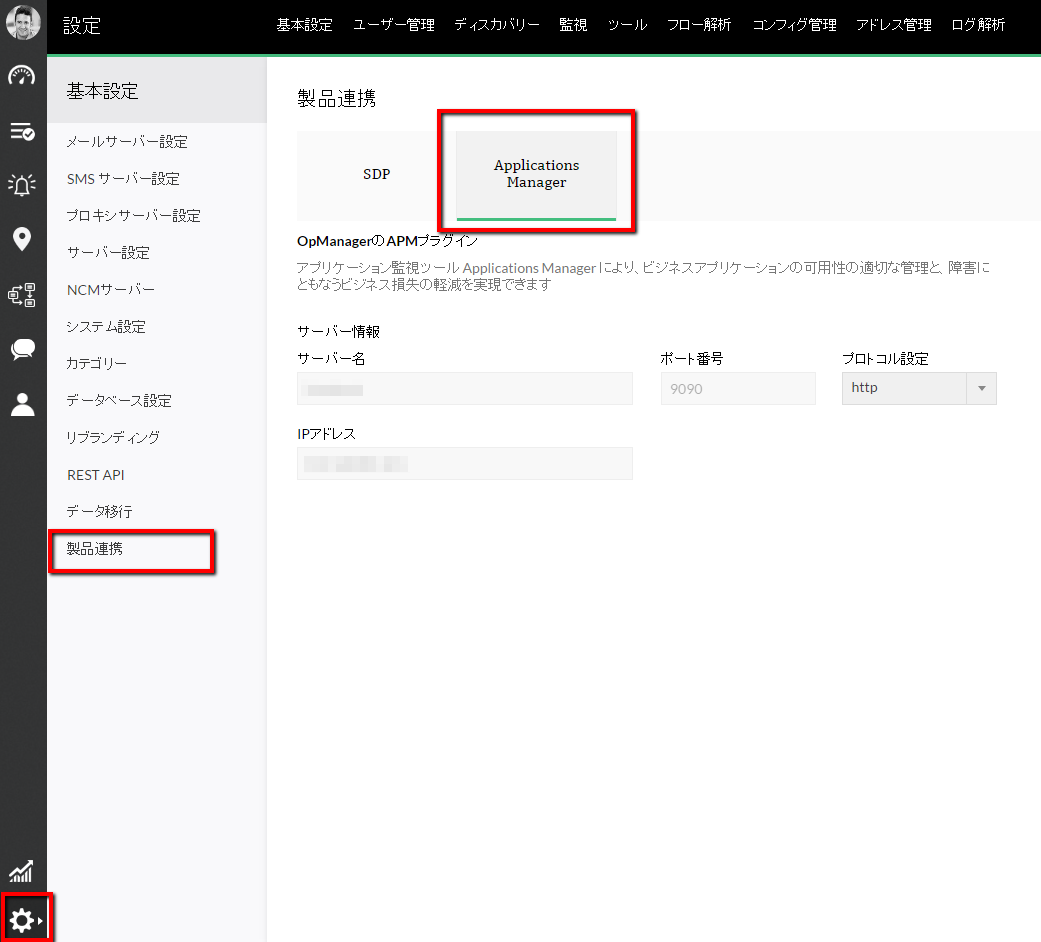Open the alarms bell icon
Image resolution: width=1041 pixels, height=942 pixels.
click(22, 185)
